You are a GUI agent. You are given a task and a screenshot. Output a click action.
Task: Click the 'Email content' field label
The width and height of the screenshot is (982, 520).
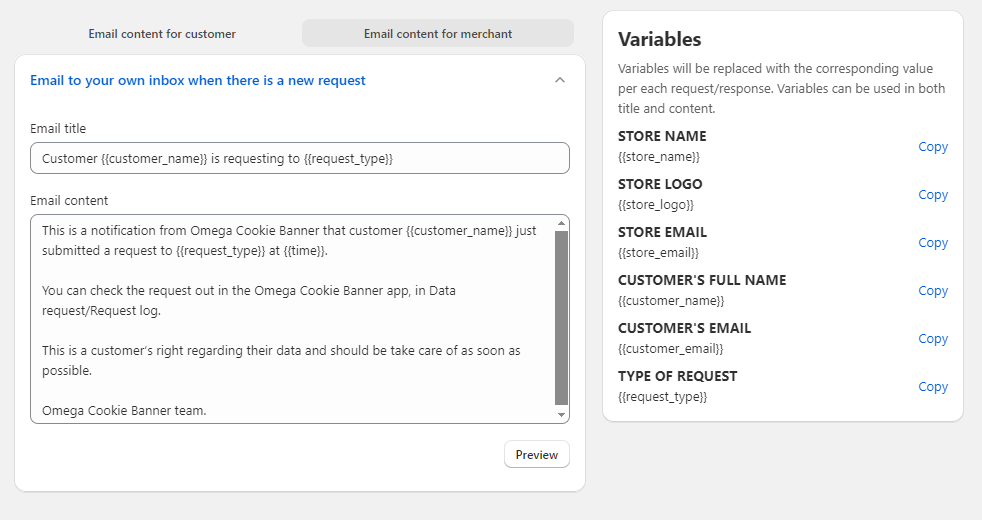click(x=69, y=201)
